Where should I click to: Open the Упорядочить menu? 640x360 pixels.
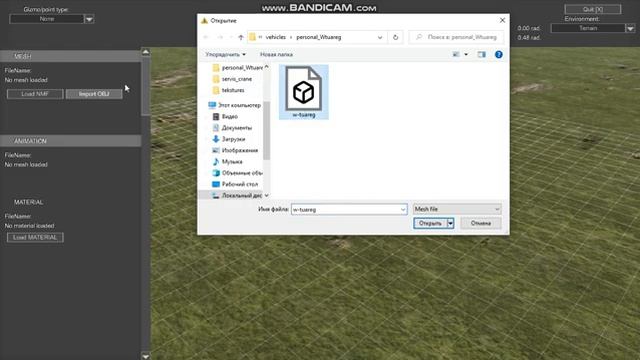coord(226,54)
